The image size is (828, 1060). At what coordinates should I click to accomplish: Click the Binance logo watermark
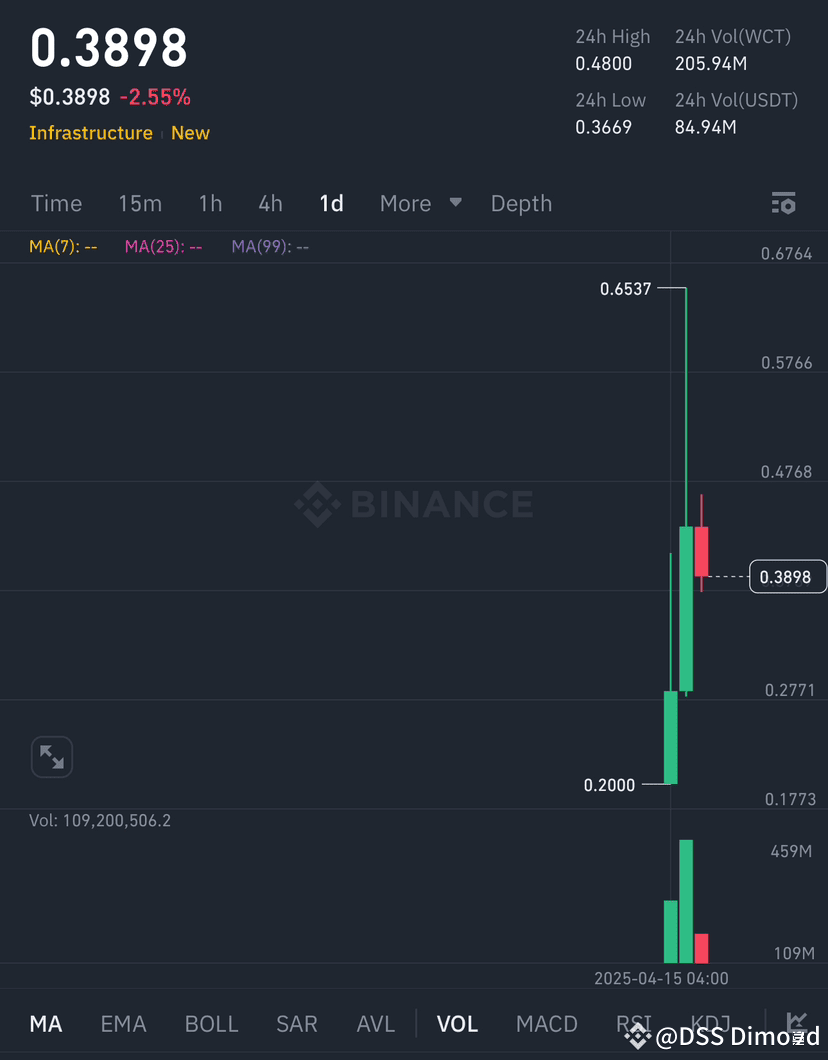point(413,505)
